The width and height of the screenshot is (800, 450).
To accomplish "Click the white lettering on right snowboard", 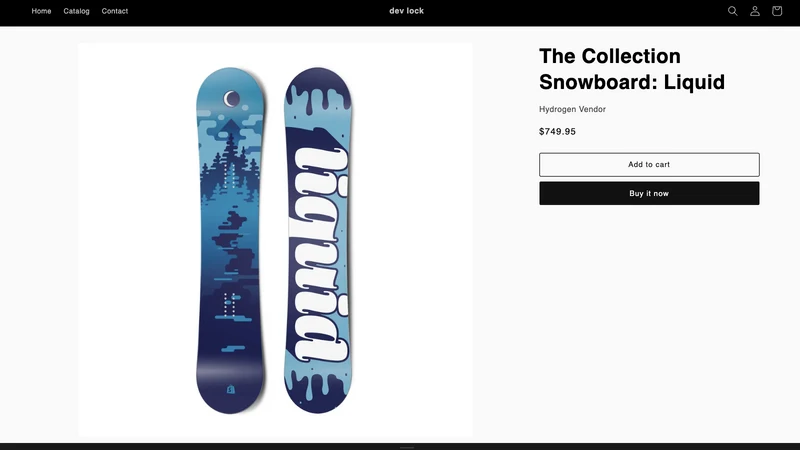I will point(319,254).
